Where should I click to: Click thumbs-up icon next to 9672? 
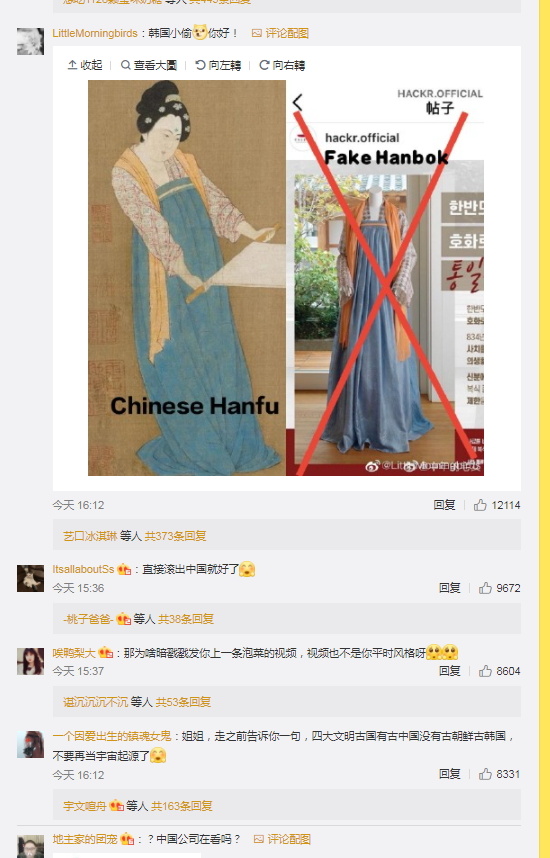(485, 588)
